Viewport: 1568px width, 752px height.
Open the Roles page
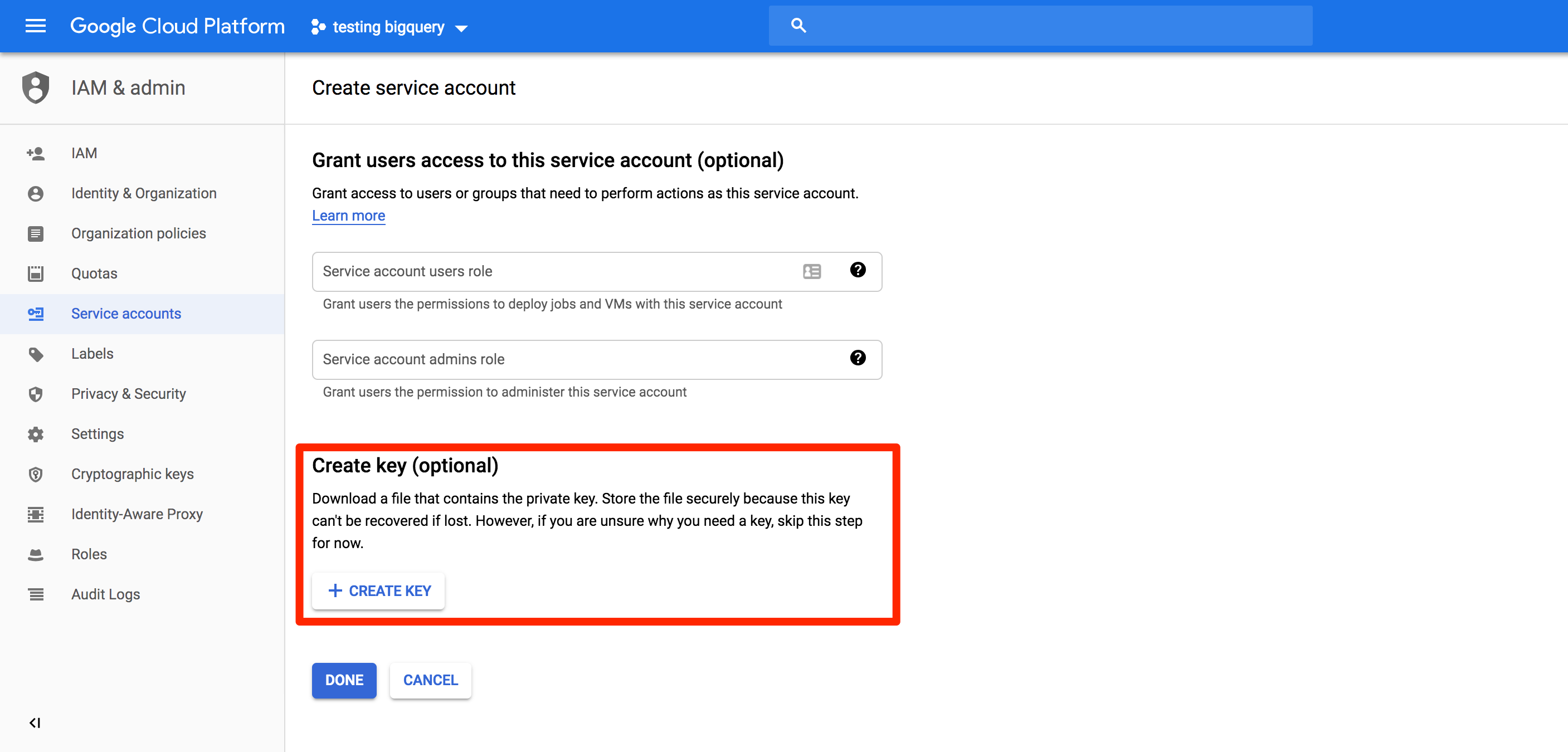89,554
